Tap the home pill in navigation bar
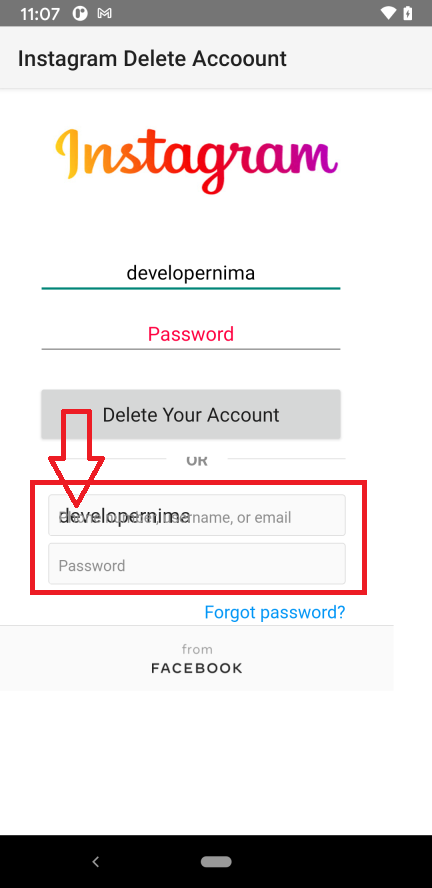 [x=216, y=862]
